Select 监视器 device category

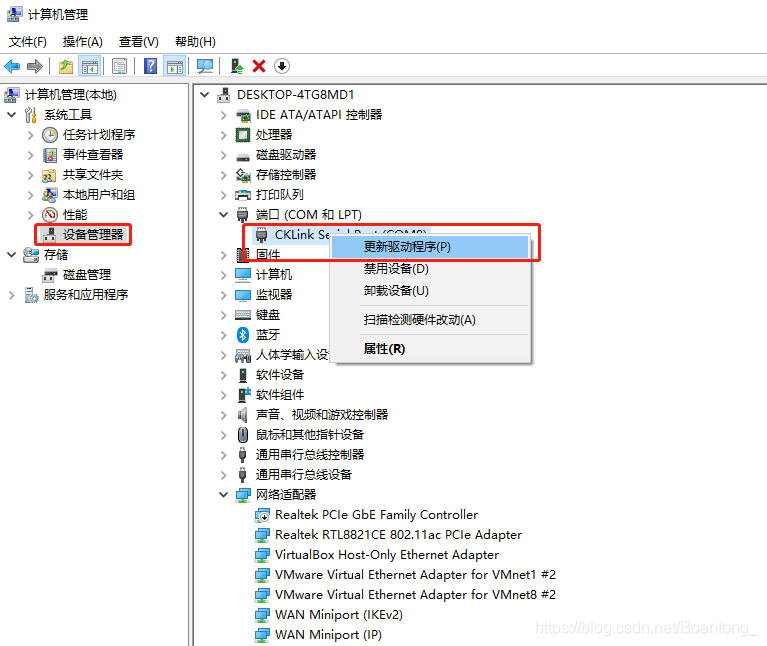pyautogui.click(x=273, y=295)
